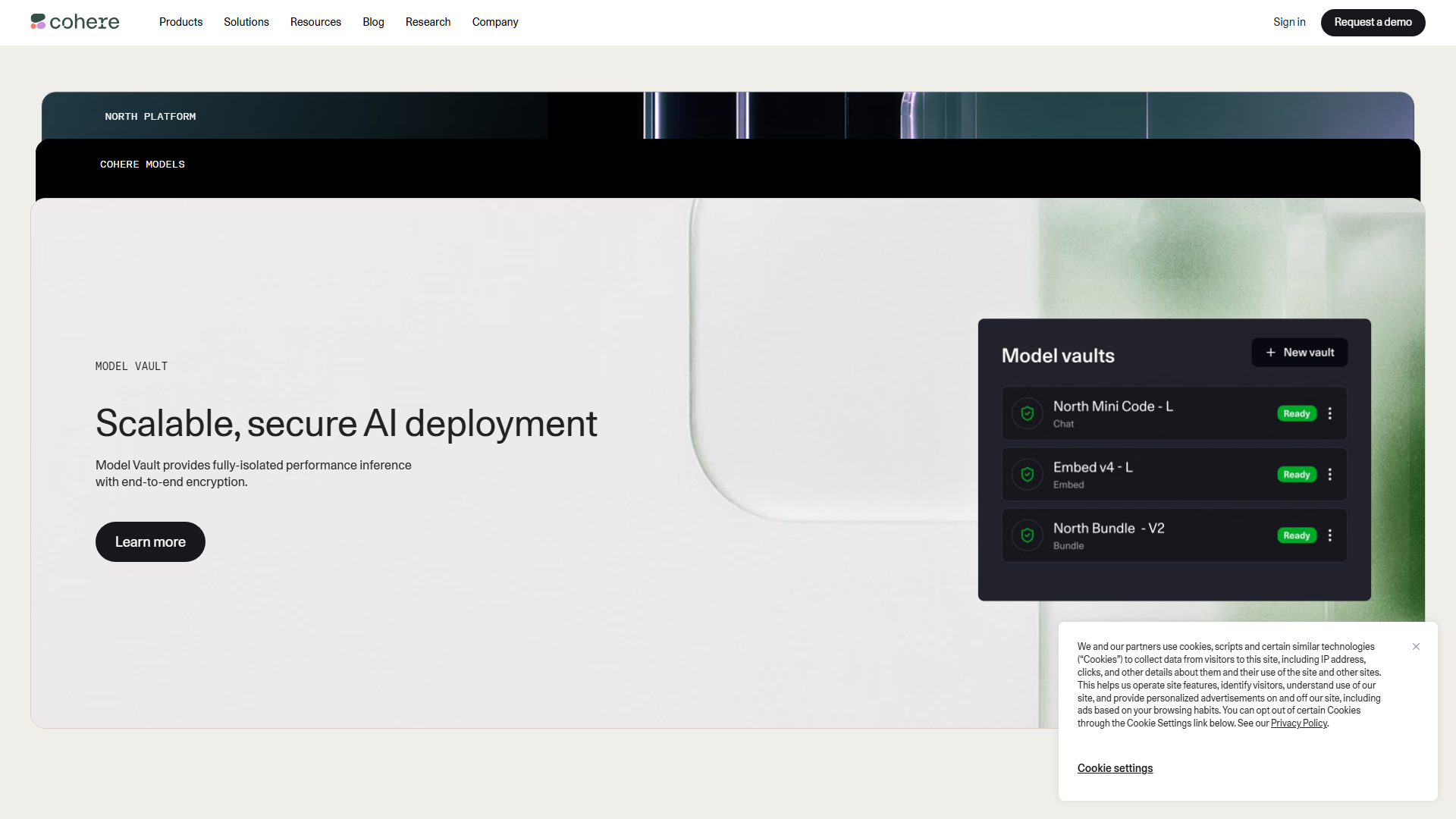Open the three-dot menu for North Bundle - V2
Image resolution: width=1456 pixels, height=819 pixels.
click(1330, 535)
